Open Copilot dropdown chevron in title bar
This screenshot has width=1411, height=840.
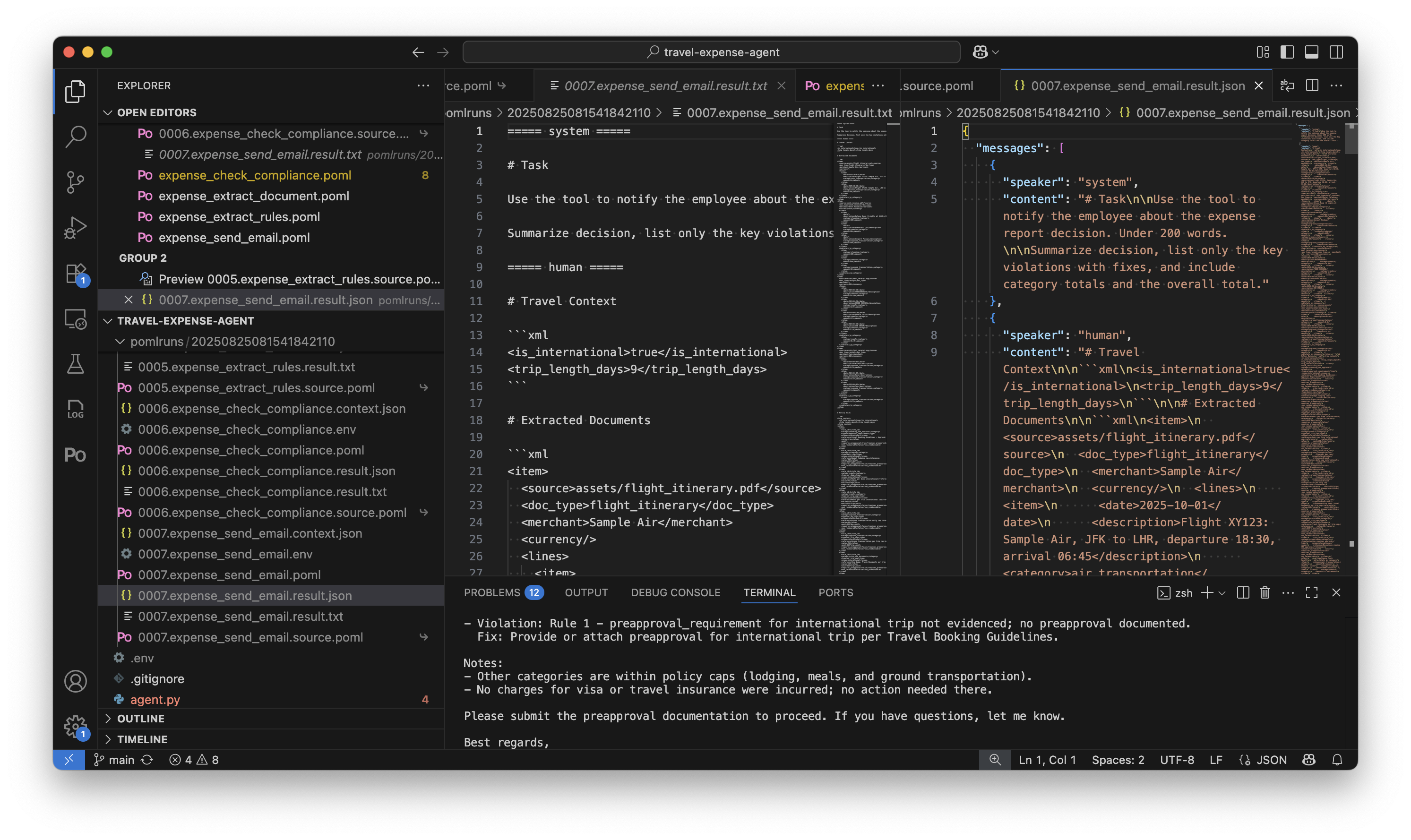(x=996, y=52)
